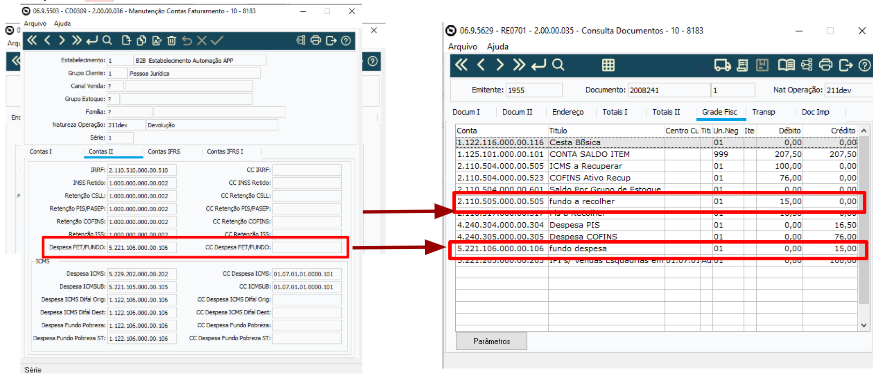Go to previous record in Manutenção Contas window
This screenshot has width=873, height=375.
pos(47,40)
